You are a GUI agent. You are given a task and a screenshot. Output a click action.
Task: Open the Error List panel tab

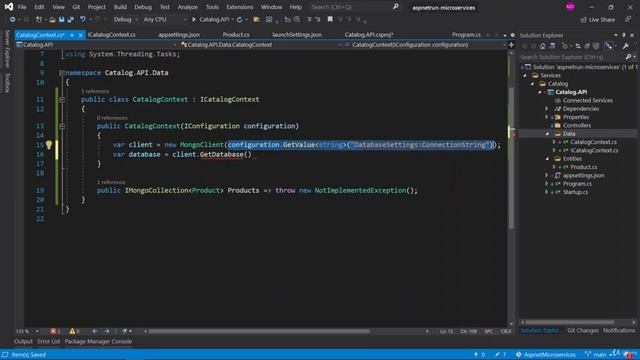point(49,342)
